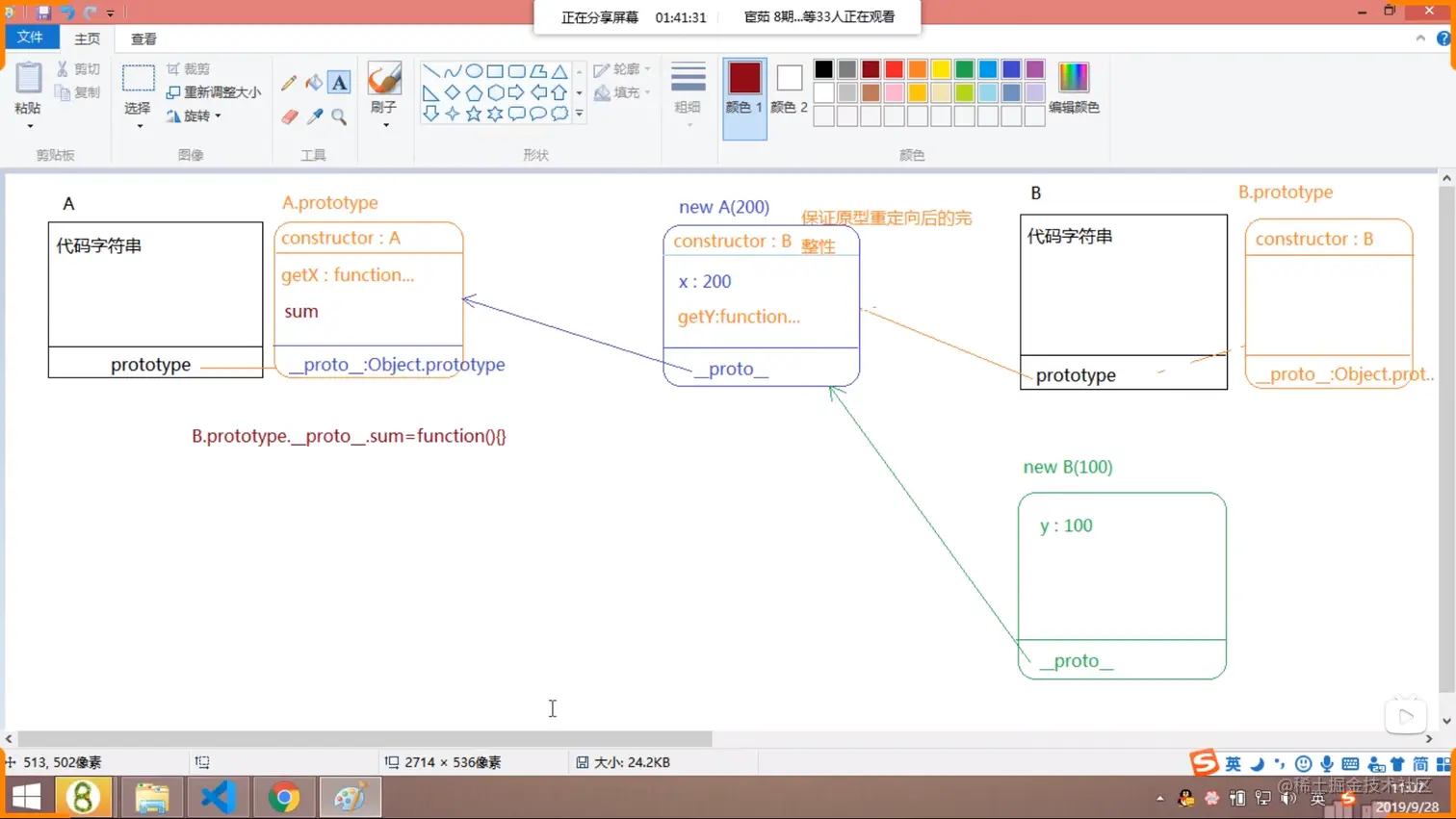Viewport: 1456px width, 819px height.
Task: Select the Fill with color bucket tool
Action: point(314,84)
